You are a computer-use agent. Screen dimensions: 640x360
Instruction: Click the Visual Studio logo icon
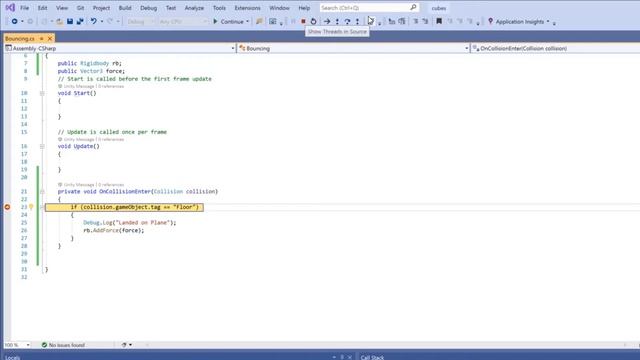pyautogui.click(x=10, y=8)
